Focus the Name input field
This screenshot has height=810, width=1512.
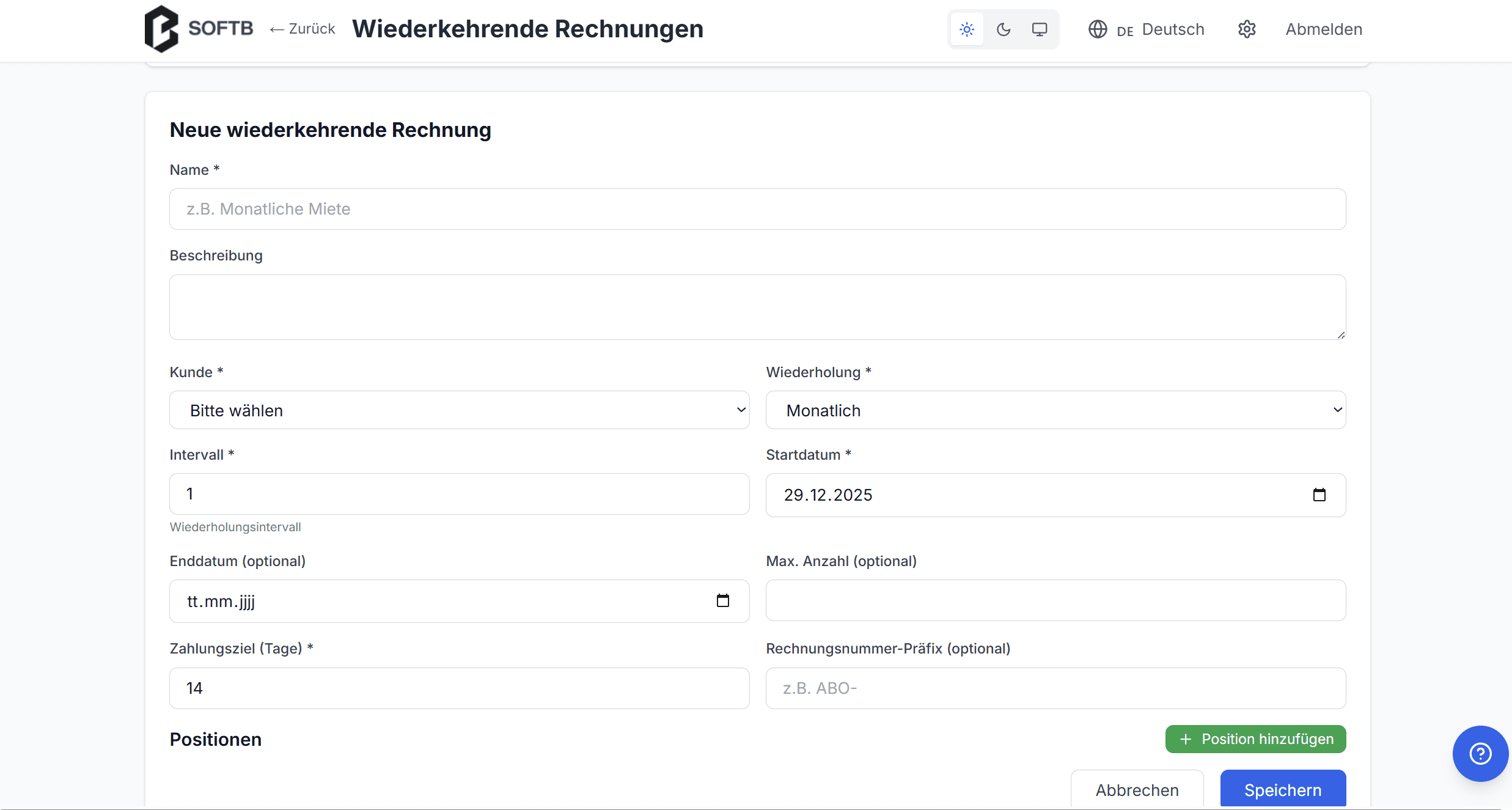coord(757,209)
